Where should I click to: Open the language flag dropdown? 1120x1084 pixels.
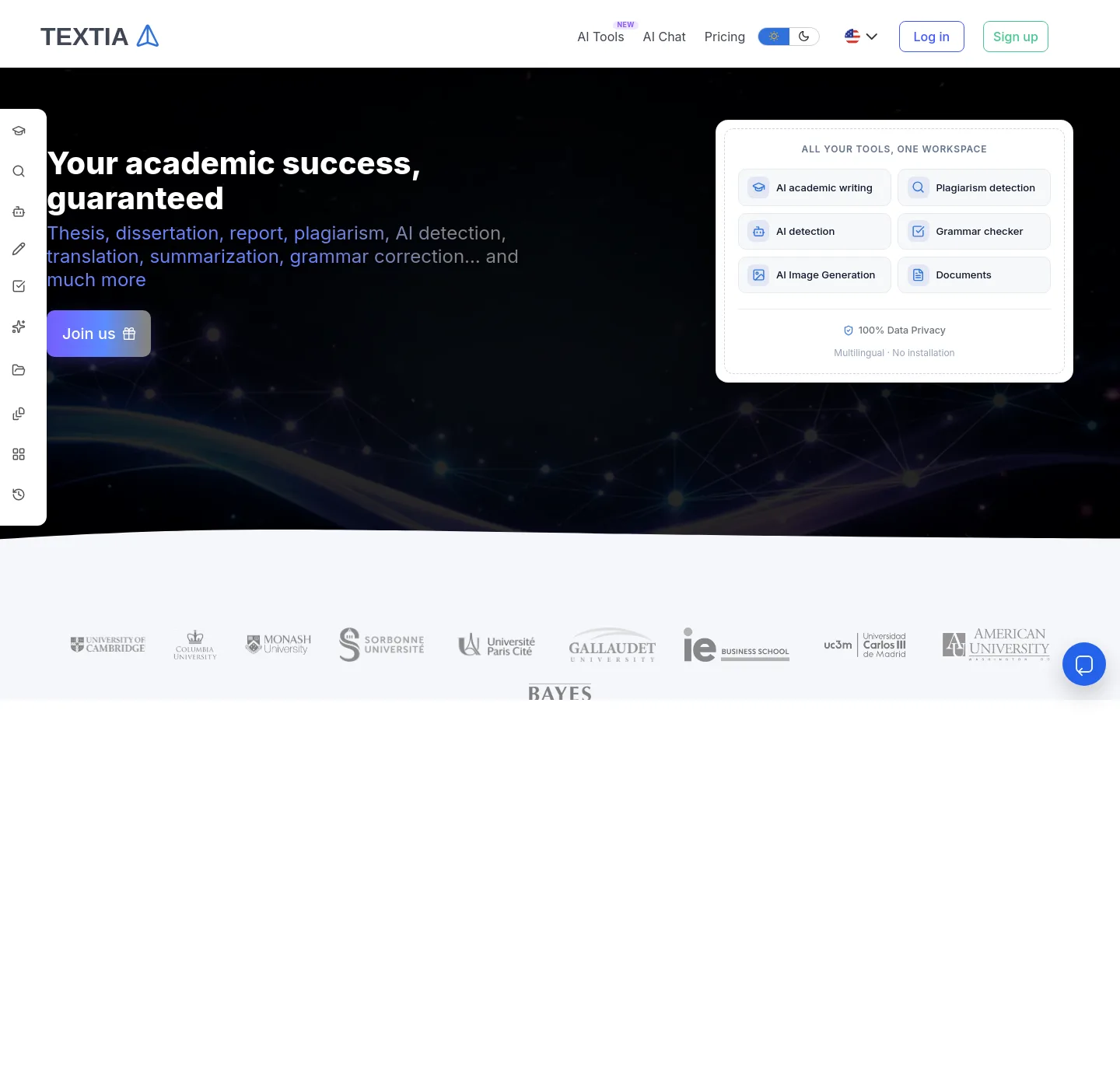tap(861, 37)
